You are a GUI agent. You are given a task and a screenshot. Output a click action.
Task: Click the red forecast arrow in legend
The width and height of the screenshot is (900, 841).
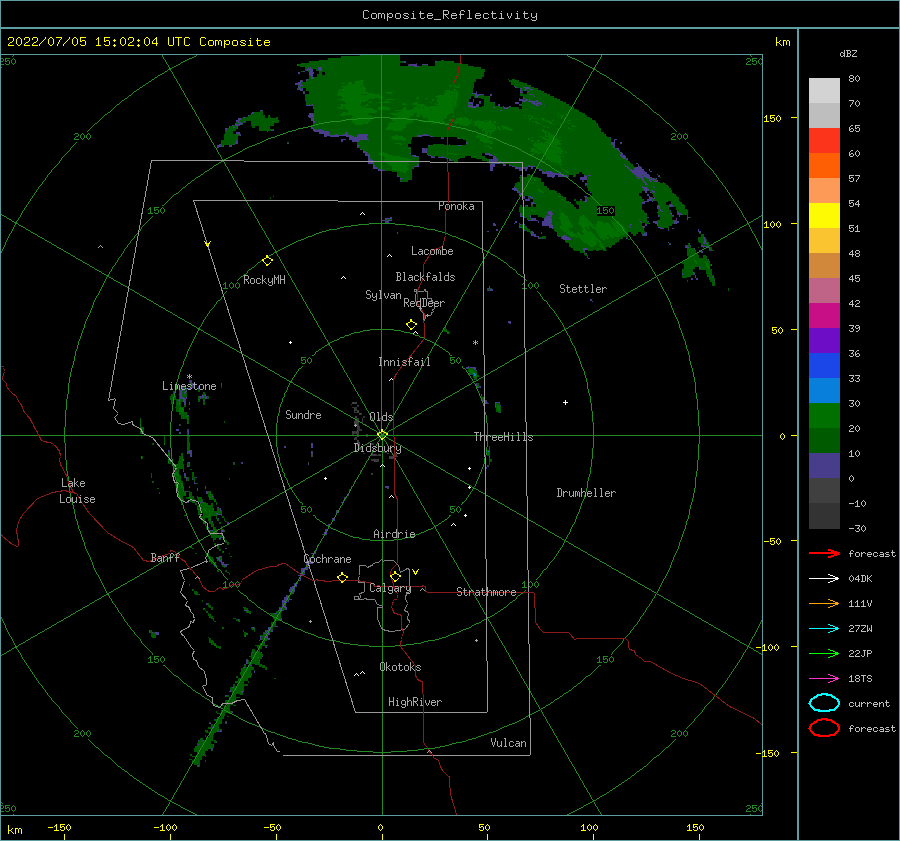(824, 553)
